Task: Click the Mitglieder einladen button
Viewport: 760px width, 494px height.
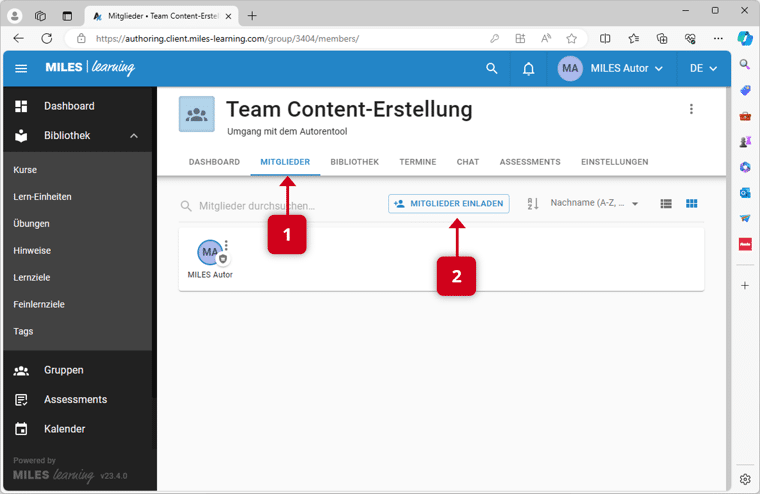Action: click(449, 204)
